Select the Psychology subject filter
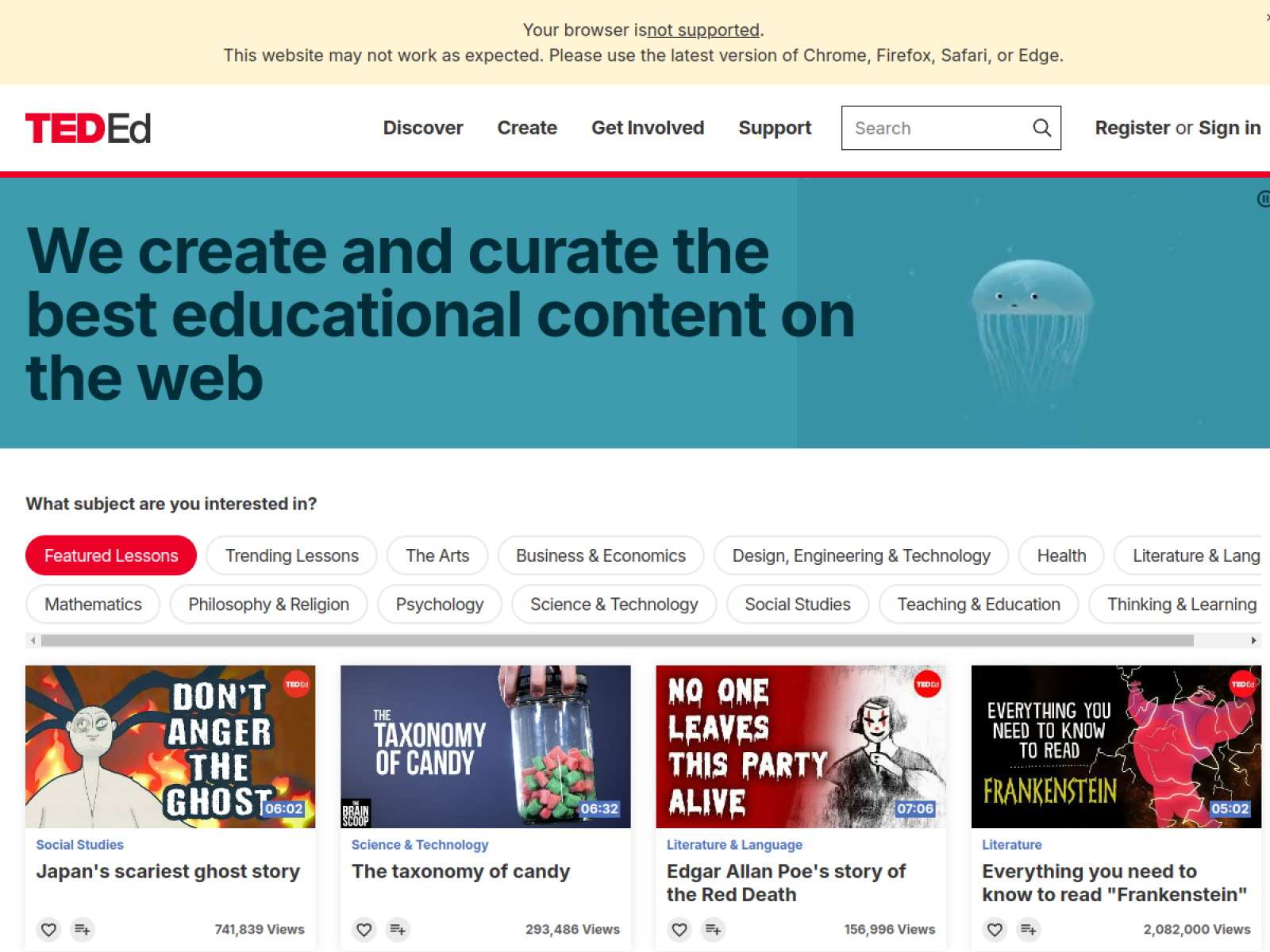Viewport: 1270px width, 952px height. point(440,604)
